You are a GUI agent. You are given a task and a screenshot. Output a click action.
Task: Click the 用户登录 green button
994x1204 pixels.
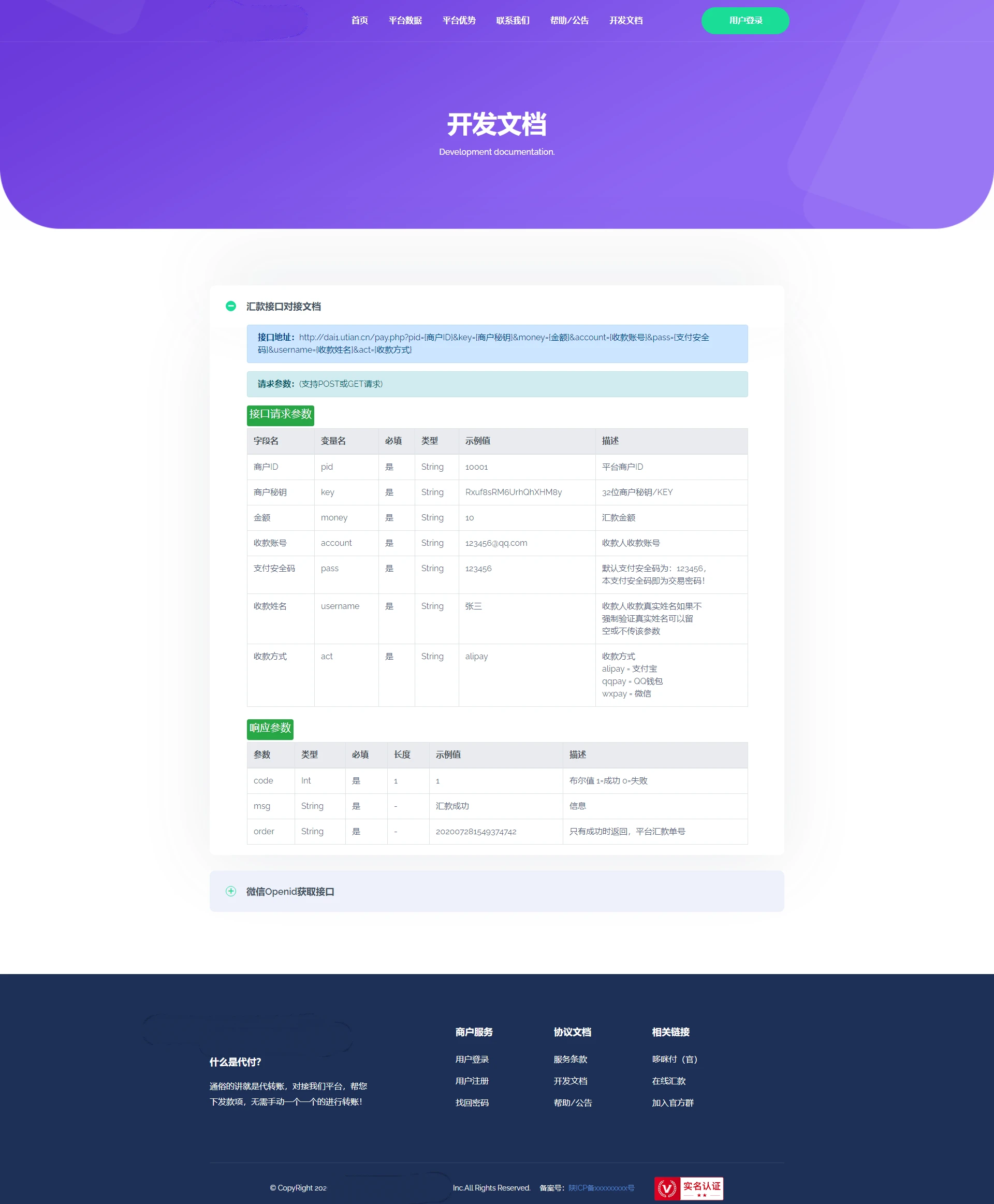(x=745, y=21)
